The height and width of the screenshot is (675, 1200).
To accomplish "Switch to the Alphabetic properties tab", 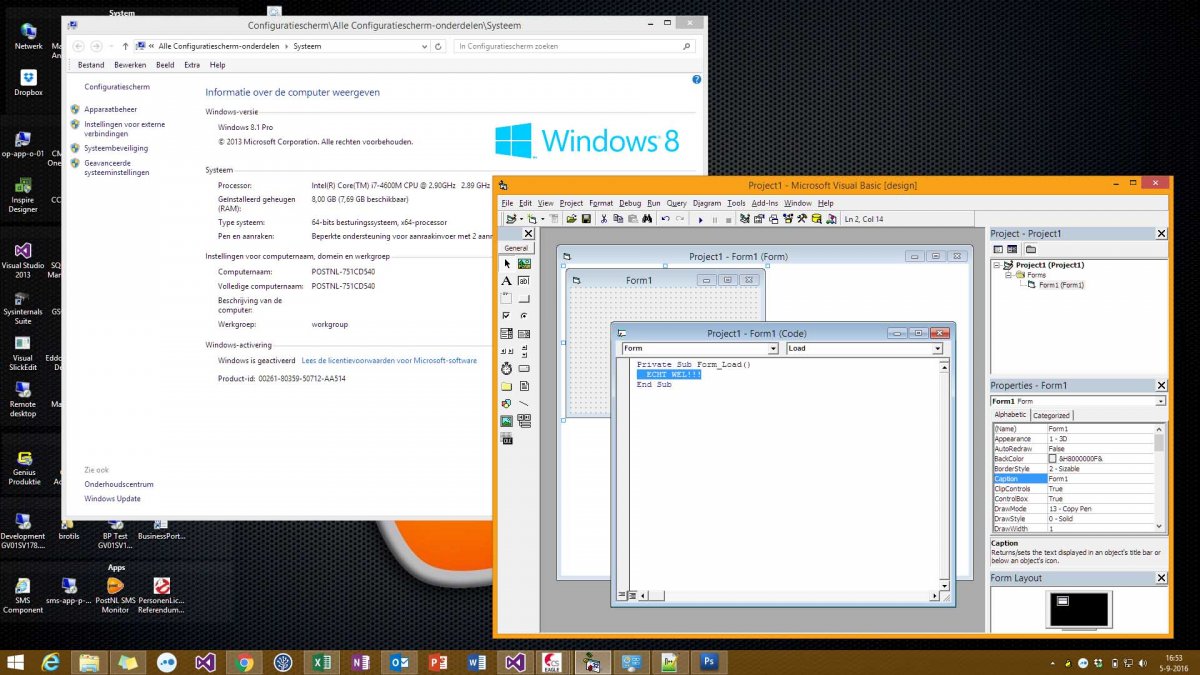I will point(1010,415).
